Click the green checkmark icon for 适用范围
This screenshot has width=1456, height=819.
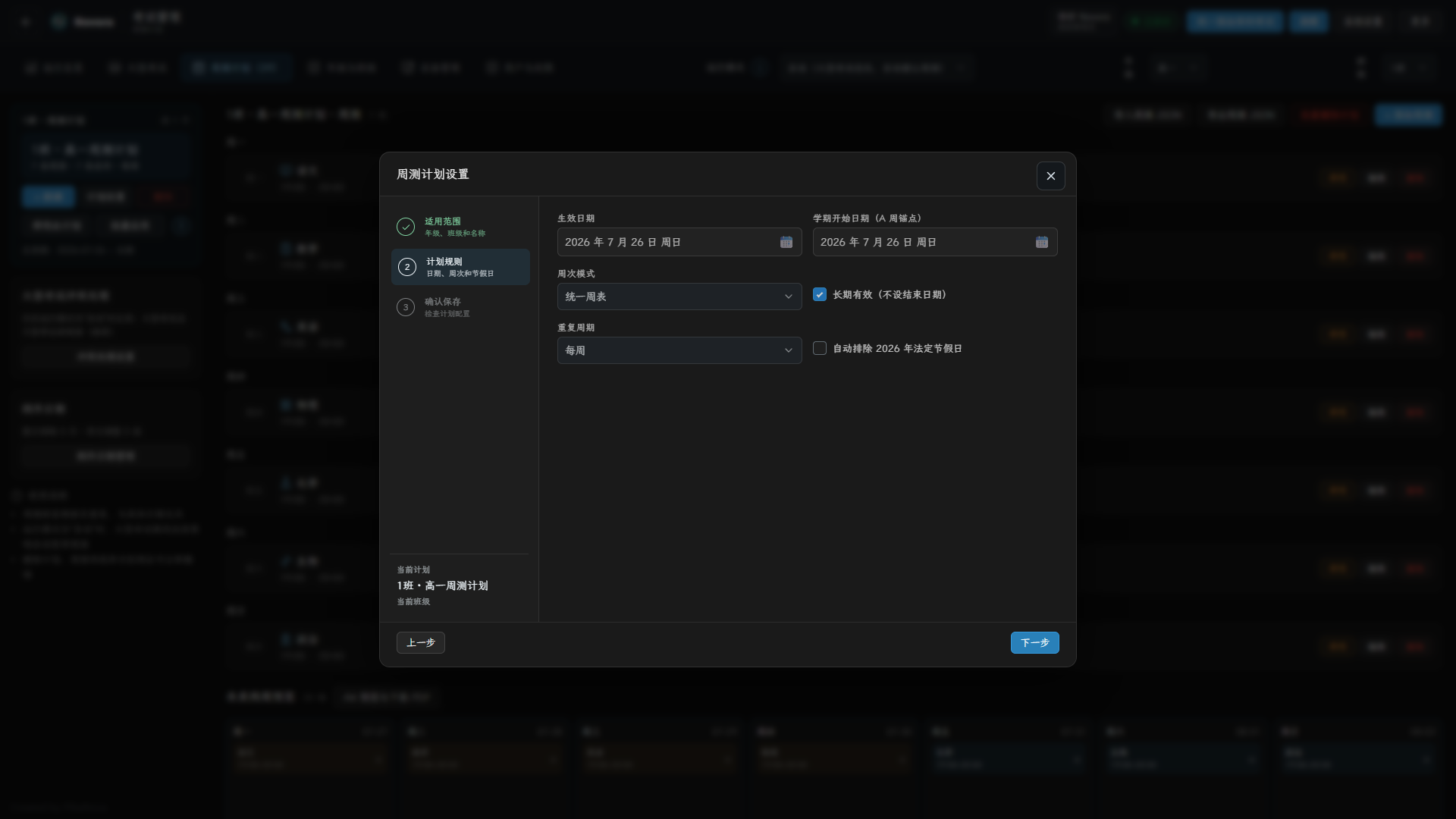406,227
